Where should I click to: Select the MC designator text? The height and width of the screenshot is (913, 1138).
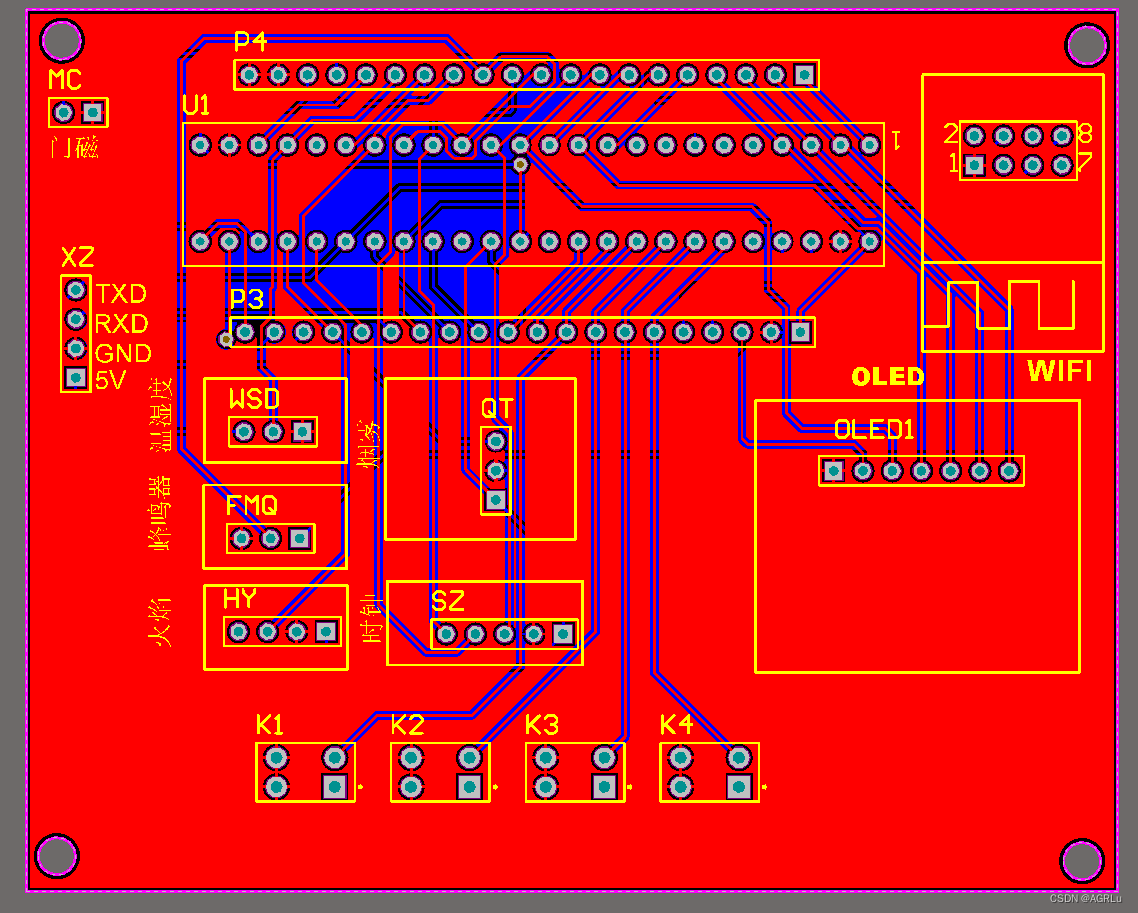point(65,80)
